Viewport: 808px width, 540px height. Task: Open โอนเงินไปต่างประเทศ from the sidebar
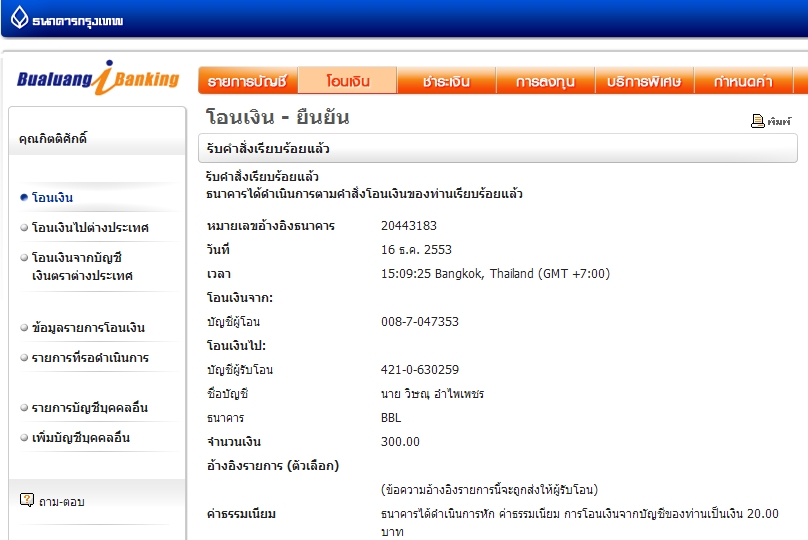(x=90, y=228)
